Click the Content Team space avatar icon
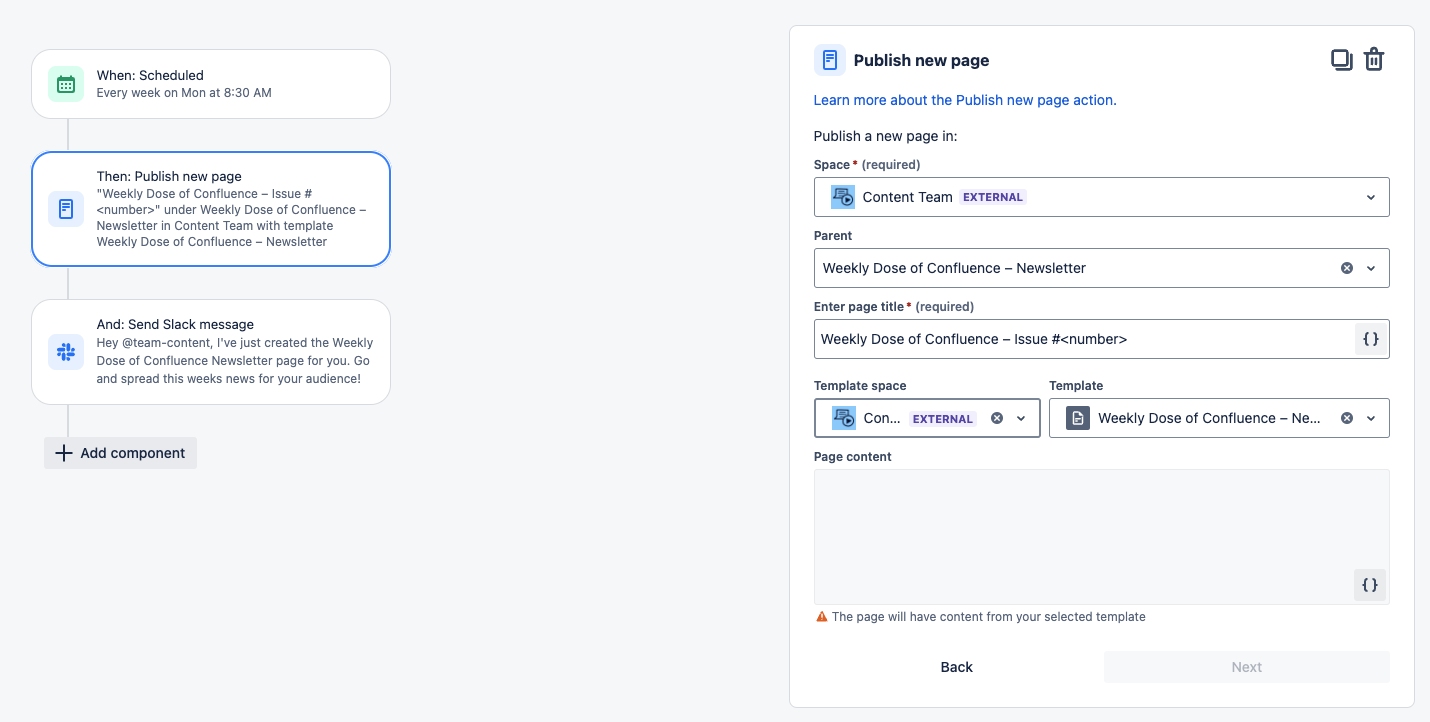Viewport: 1430px width, 722px height. 843,197
